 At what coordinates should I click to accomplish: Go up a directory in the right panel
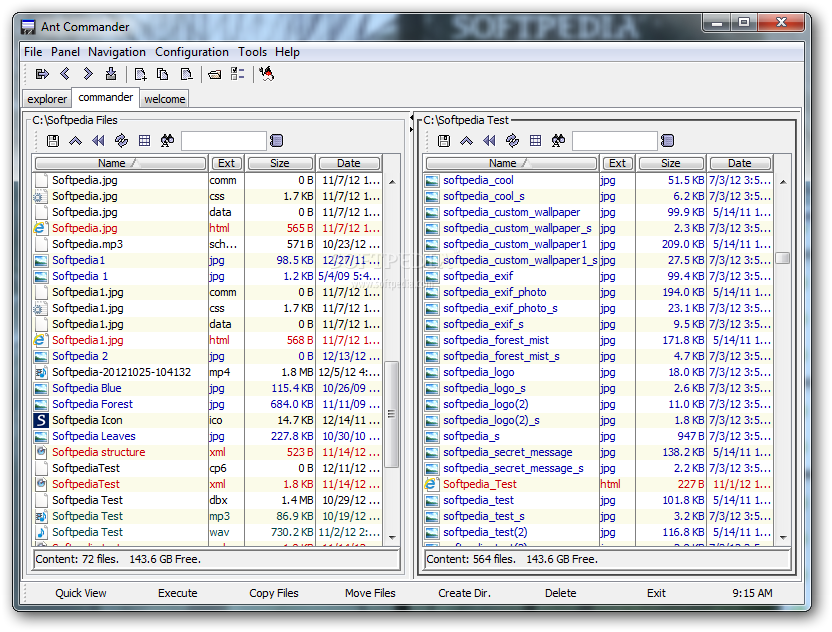point(466,141)
